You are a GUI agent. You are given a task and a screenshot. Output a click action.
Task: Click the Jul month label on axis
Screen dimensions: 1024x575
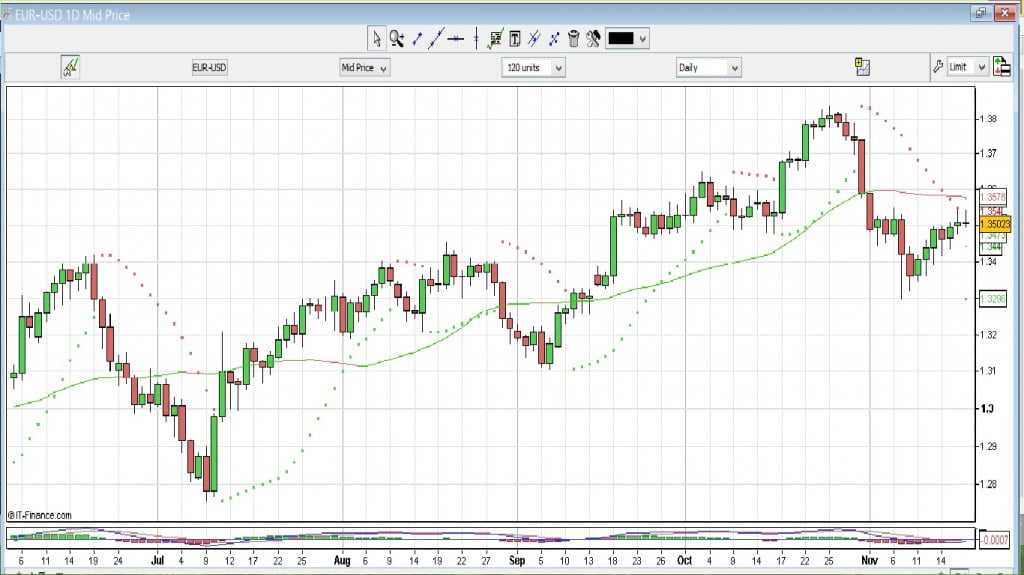(x=157, y=560)
